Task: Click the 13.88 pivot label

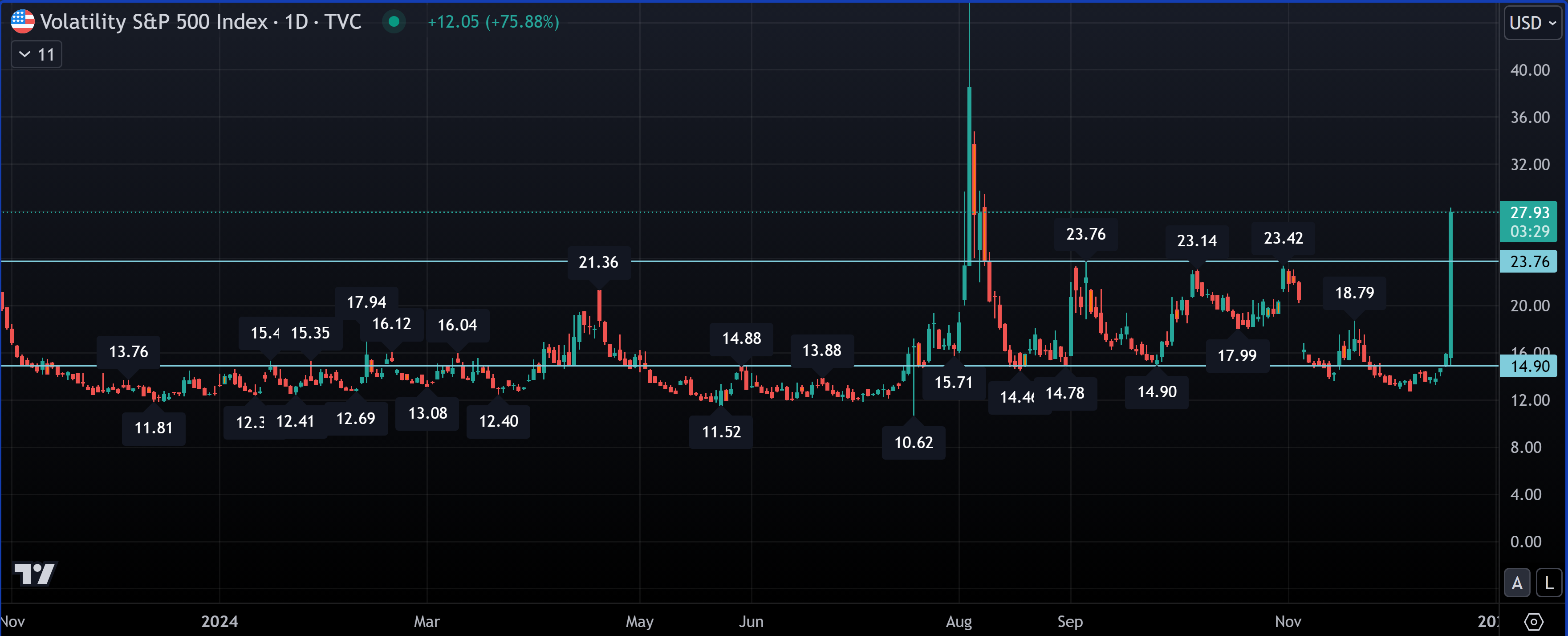Action: point(822,351)
